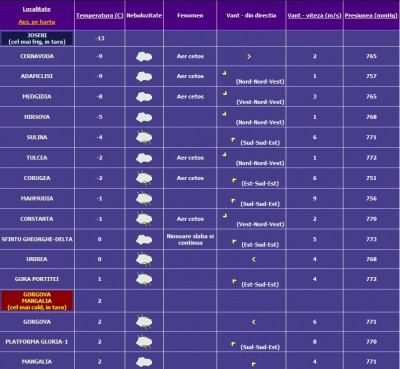Select the SFINTU GHEORGHE-DELTA locality name
400x369 pixels.
37,239
